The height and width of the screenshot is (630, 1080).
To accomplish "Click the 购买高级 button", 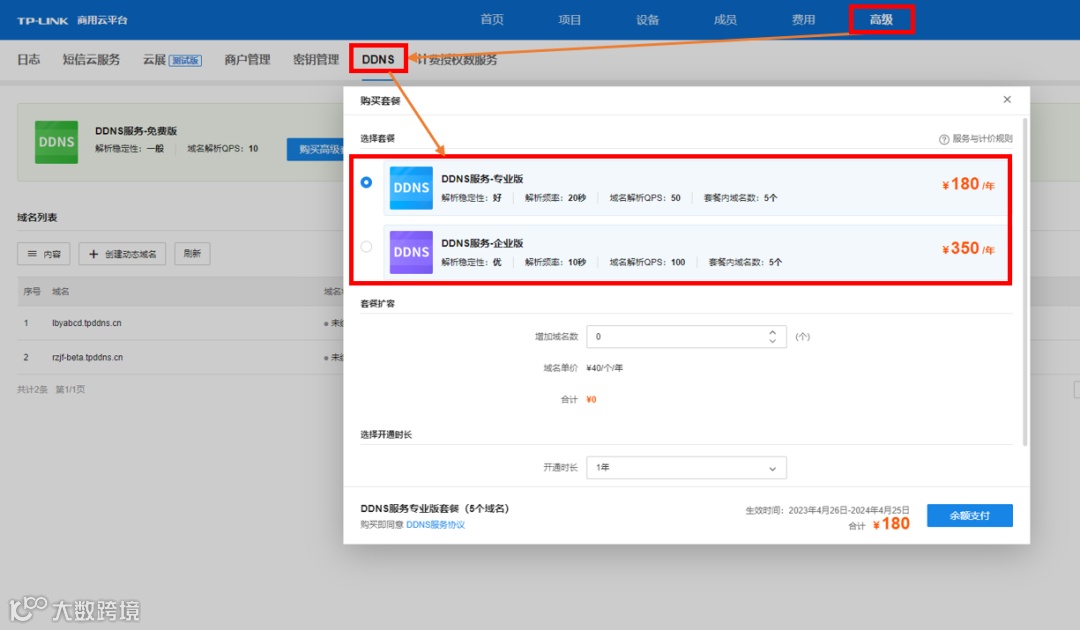I will pos(315,149).
